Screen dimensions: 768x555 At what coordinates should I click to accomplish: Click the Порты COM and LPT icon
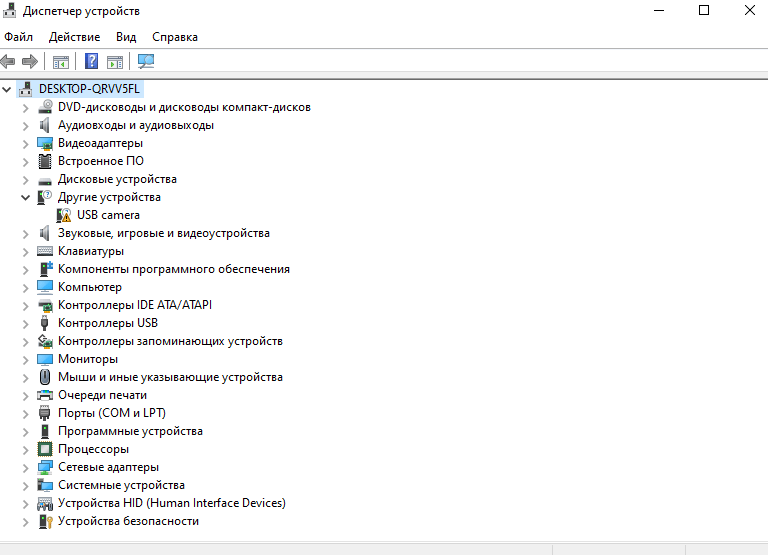point(45,413)
